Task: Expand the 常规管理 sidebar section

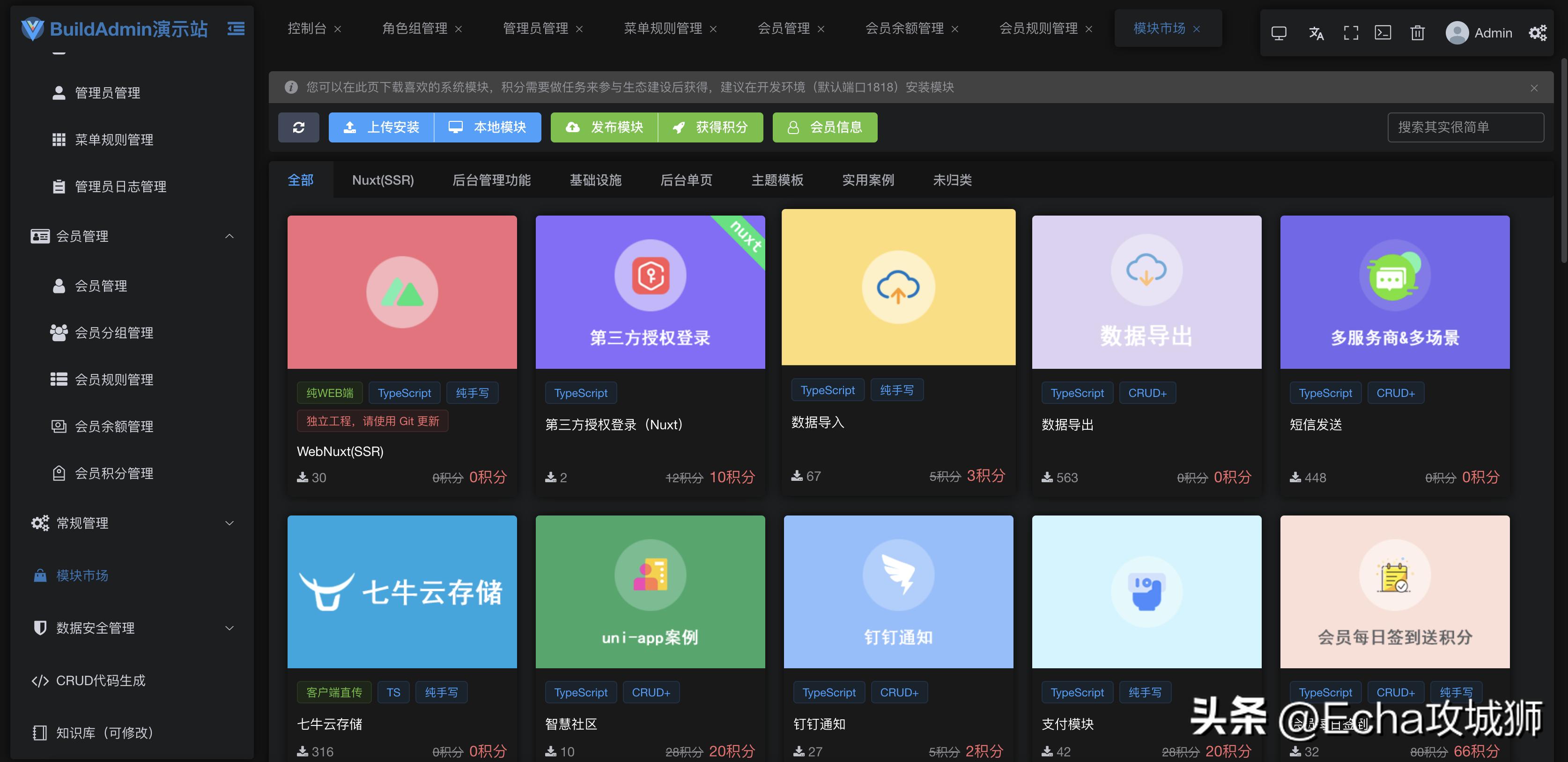Action: point(132,523)
